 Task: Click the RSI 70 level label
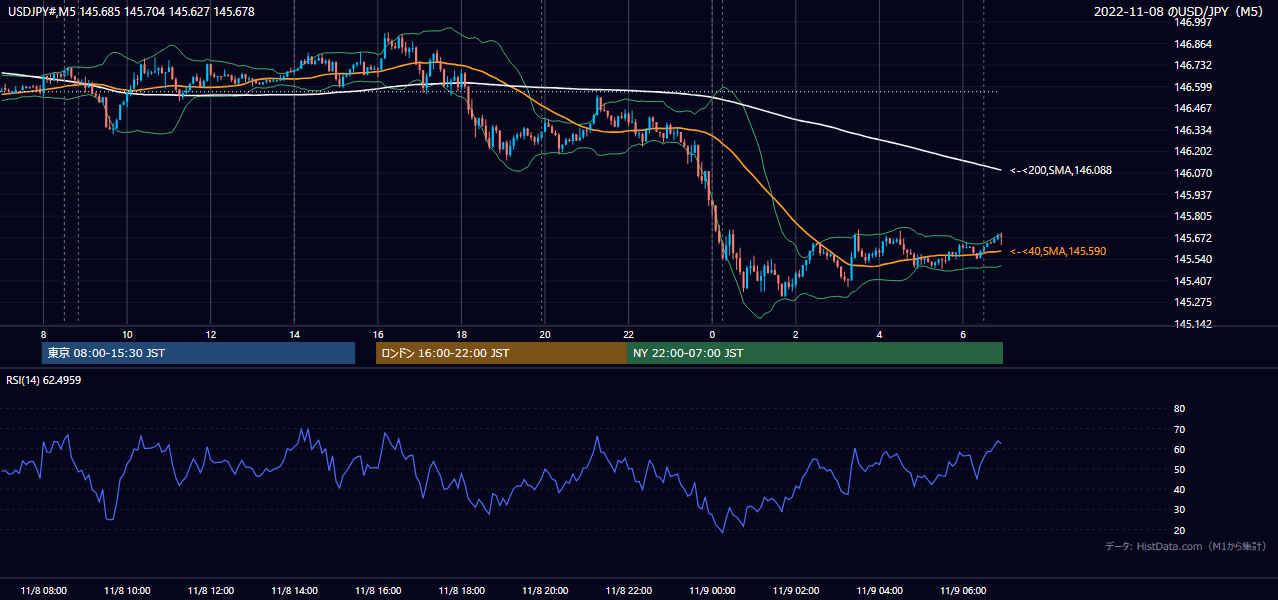(x=1179, y=429)
